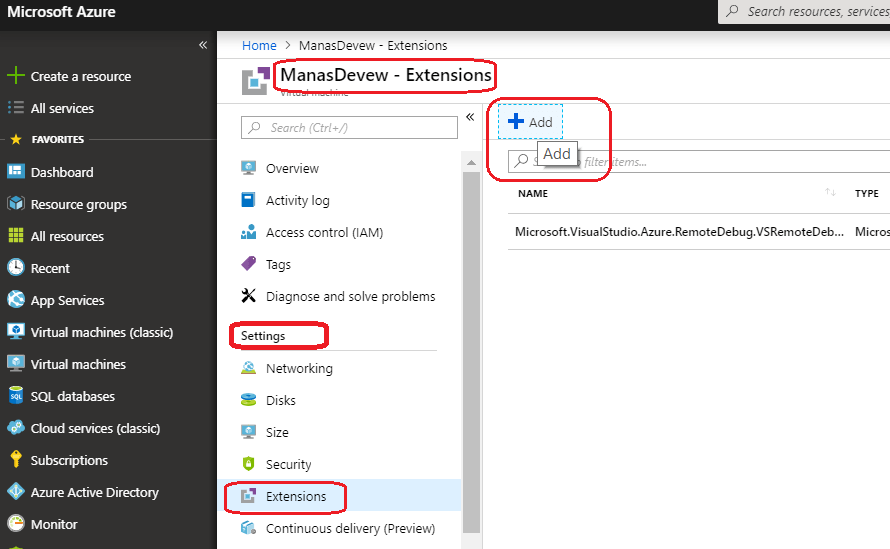Viewport: 890px width, 549px height.
Task: Open Azure Active Directory label
Action: click(94, 492)
